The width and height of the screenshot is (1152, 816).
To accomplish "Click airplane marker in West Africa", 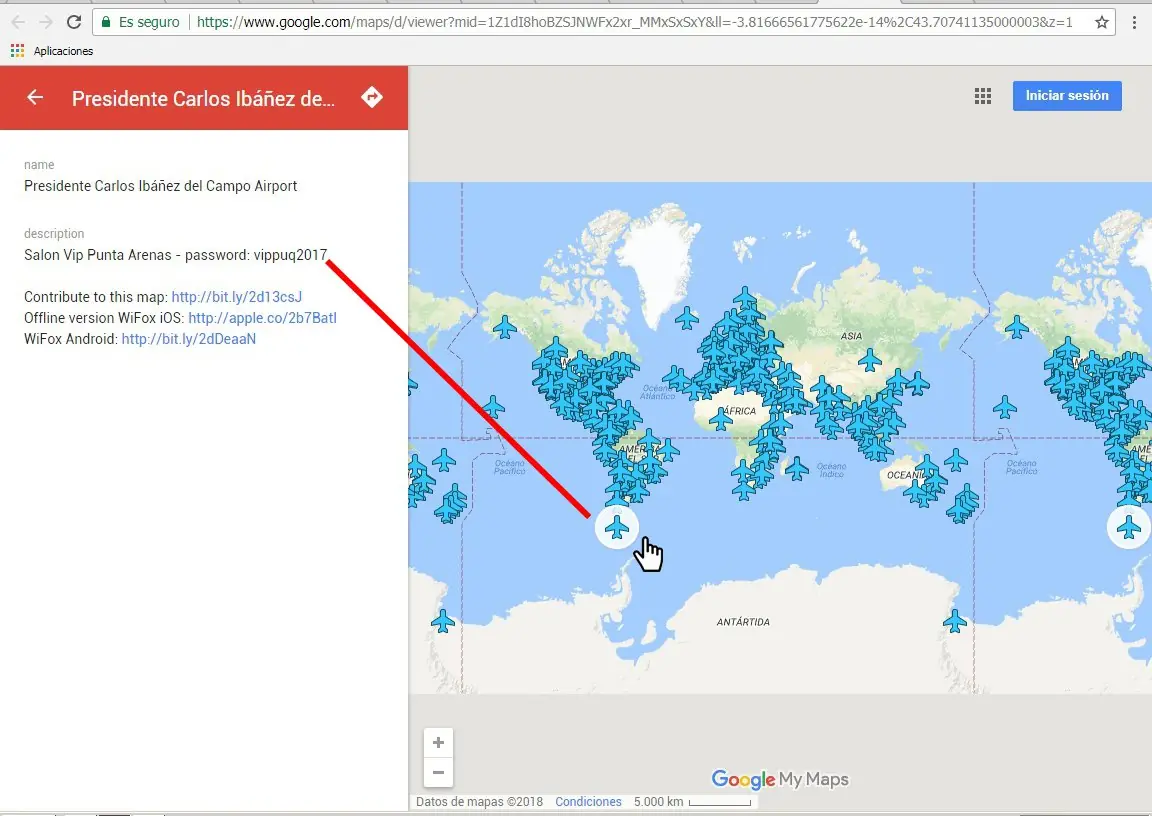I will (x=720, y=419).
